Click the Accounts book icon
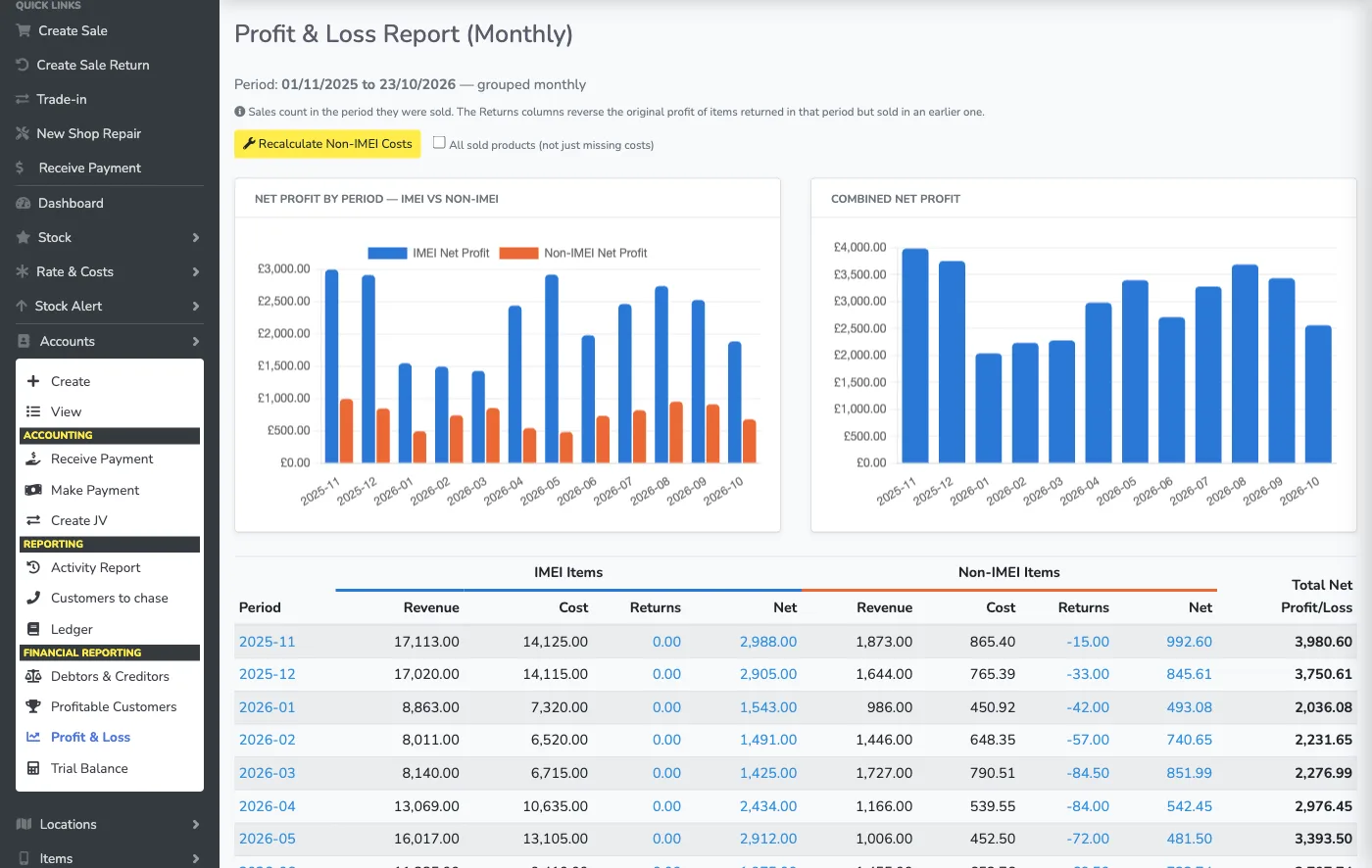 pyautogui.click(x=24, y=341)
